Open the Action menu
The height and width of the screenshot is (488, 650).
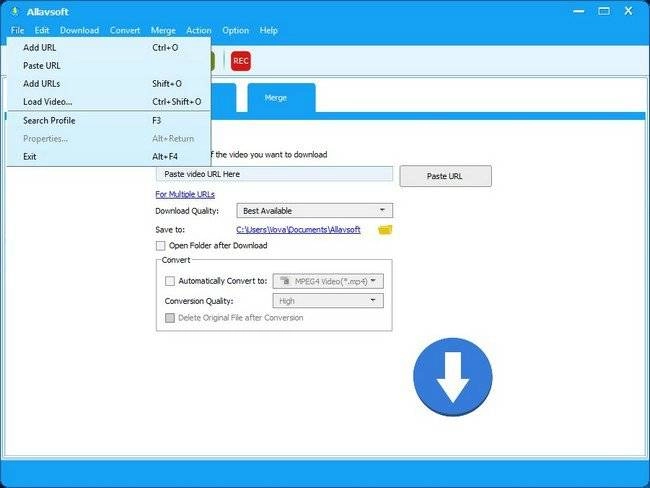pyautogui.click(x=199, y=30)
